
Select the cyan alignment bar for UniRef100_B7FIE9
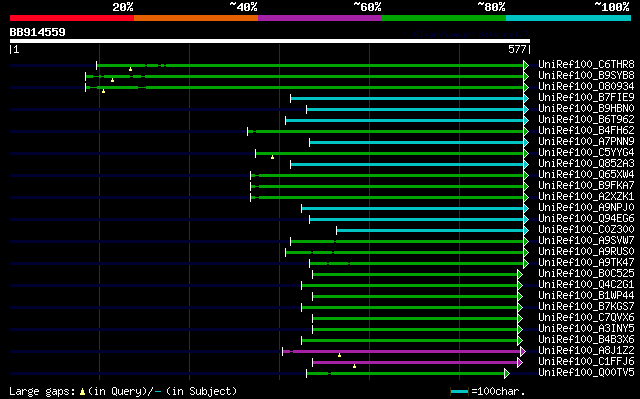[407, 98]
